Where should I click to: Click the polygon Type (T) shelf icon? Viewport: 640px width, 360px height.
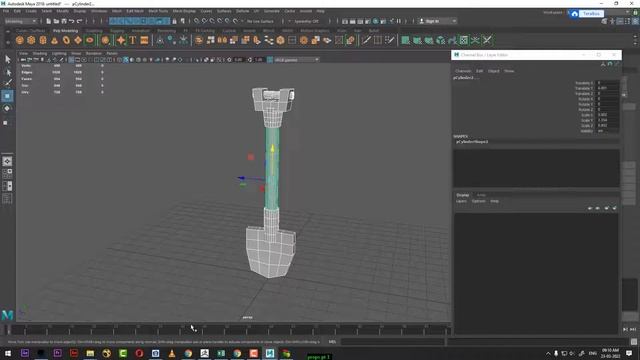(133, 40)
